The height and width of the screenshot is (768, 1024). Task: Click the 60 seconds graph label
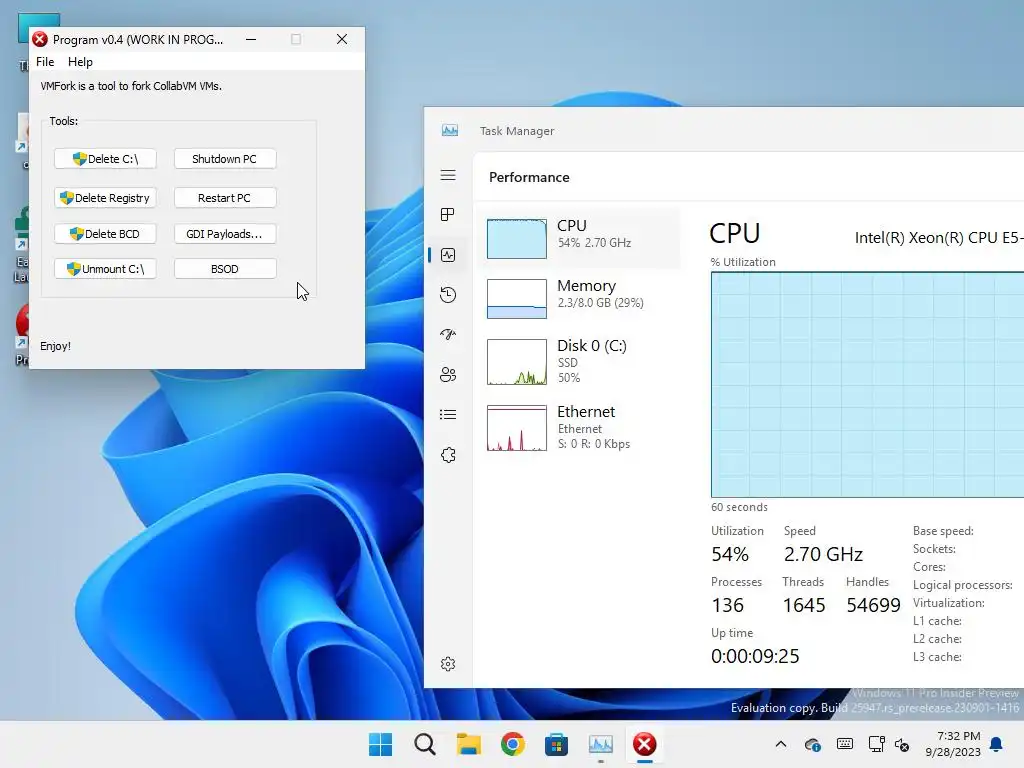click(739, 507)
